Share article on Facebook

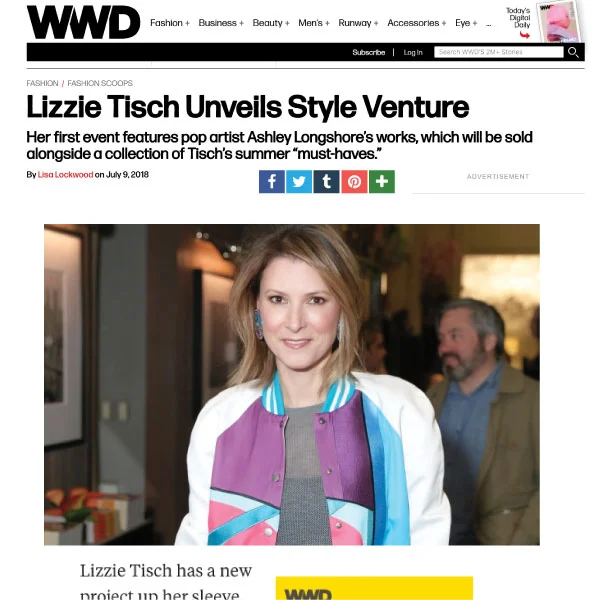tap(272, 181)
